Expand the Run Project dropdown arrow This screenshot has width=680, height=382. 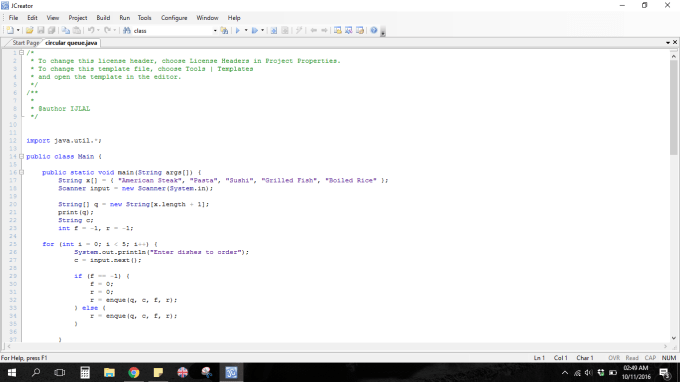[246, 30]
